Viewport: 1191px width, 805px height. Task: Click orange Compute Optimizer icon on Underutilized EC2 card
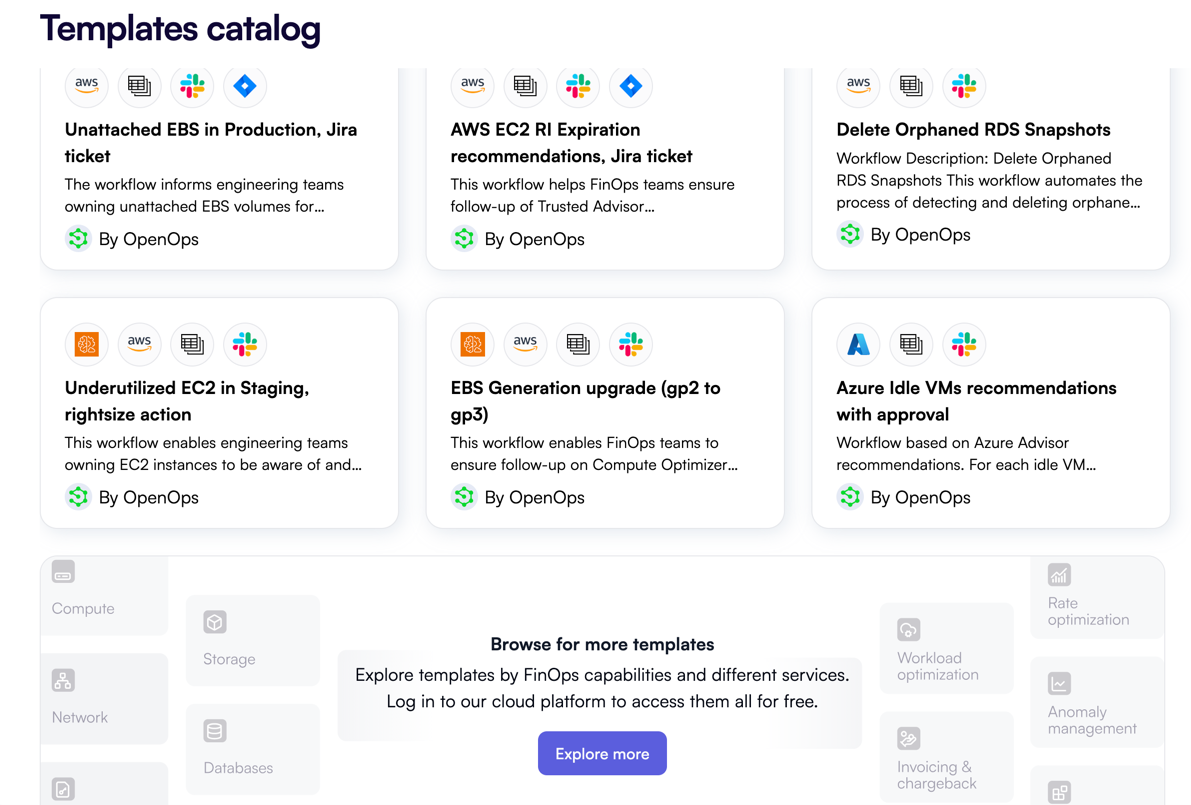(87, 344)
